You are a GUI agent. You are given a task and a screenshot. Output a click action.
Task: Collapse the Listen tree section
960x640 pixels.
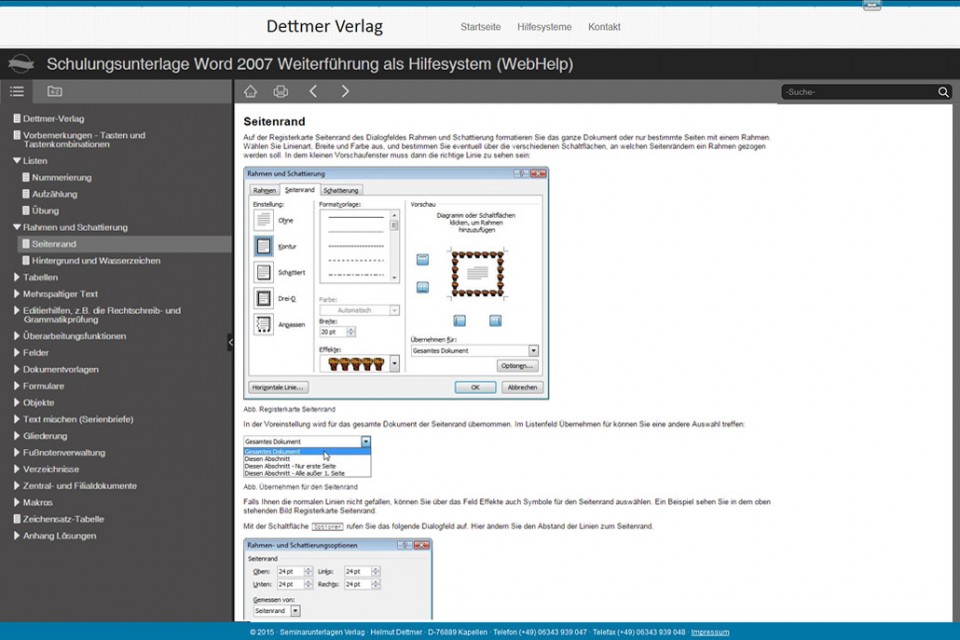pos(17,160)
